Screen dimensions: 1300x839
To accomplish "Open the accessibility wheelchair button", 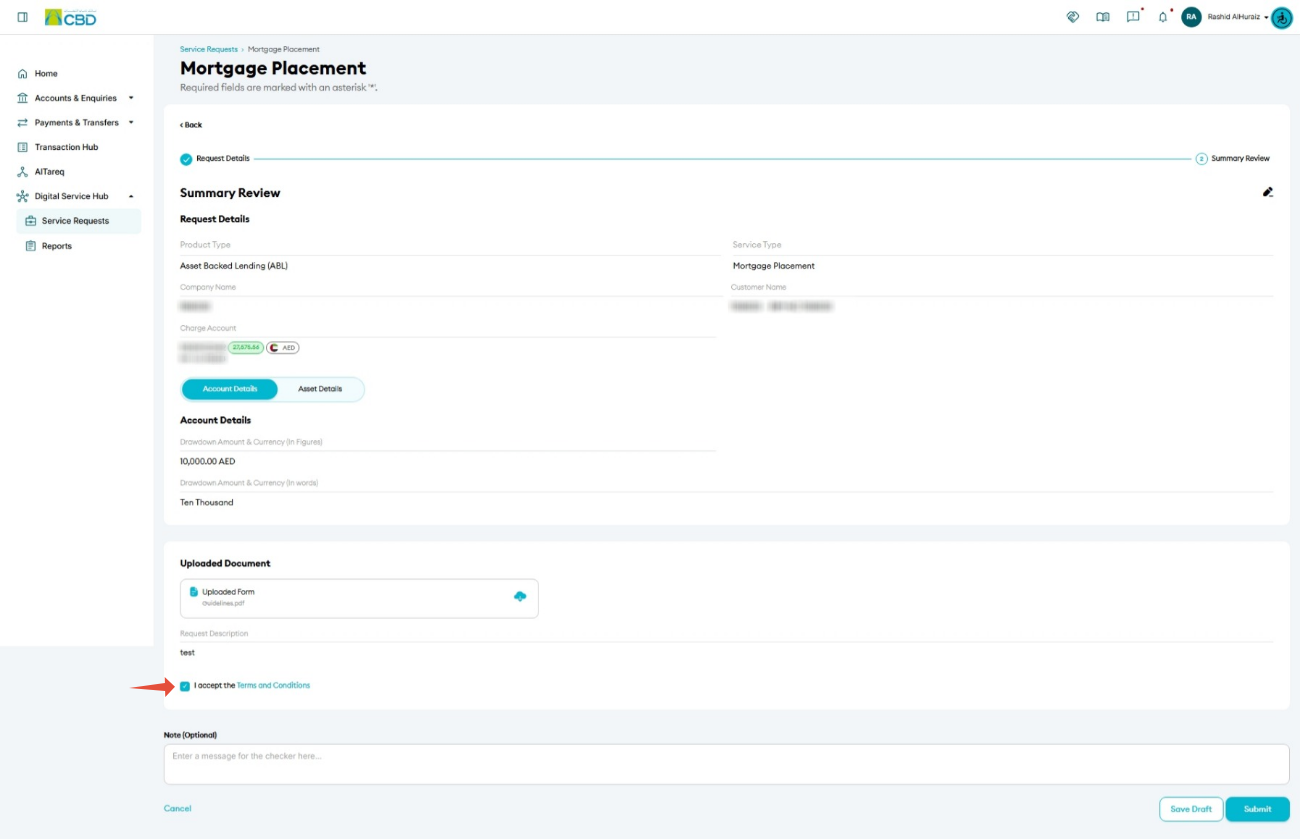I will 1282,18.
